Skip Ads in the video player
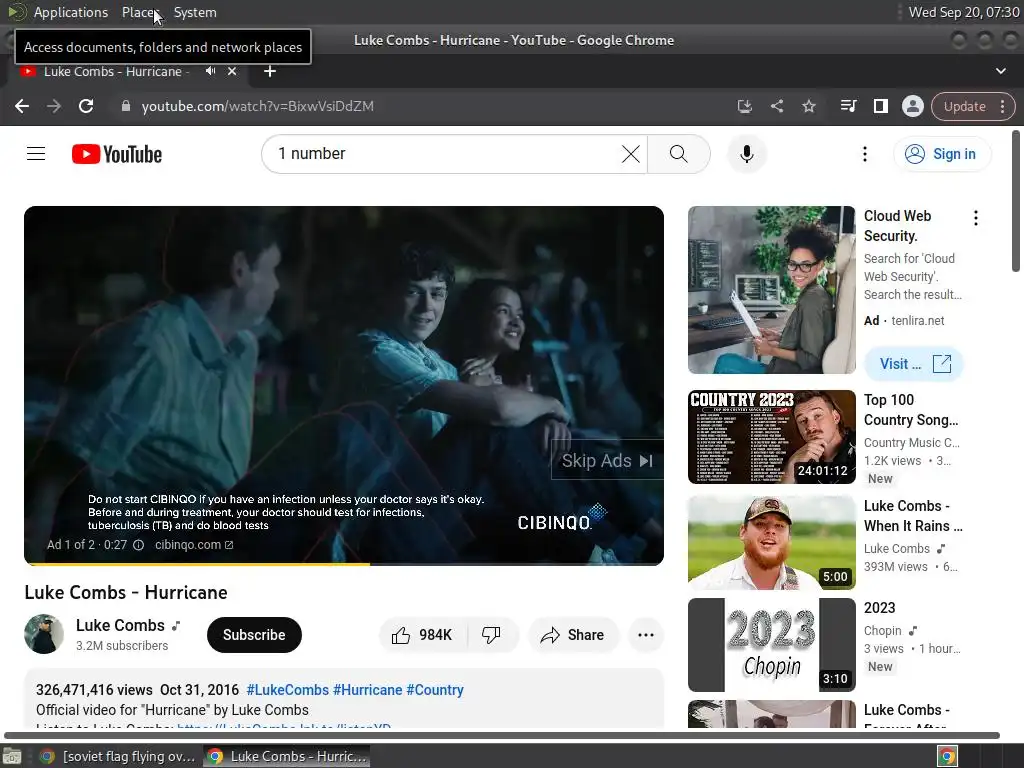This screenshot has width=1024, height=768. [x=607, y=461]
